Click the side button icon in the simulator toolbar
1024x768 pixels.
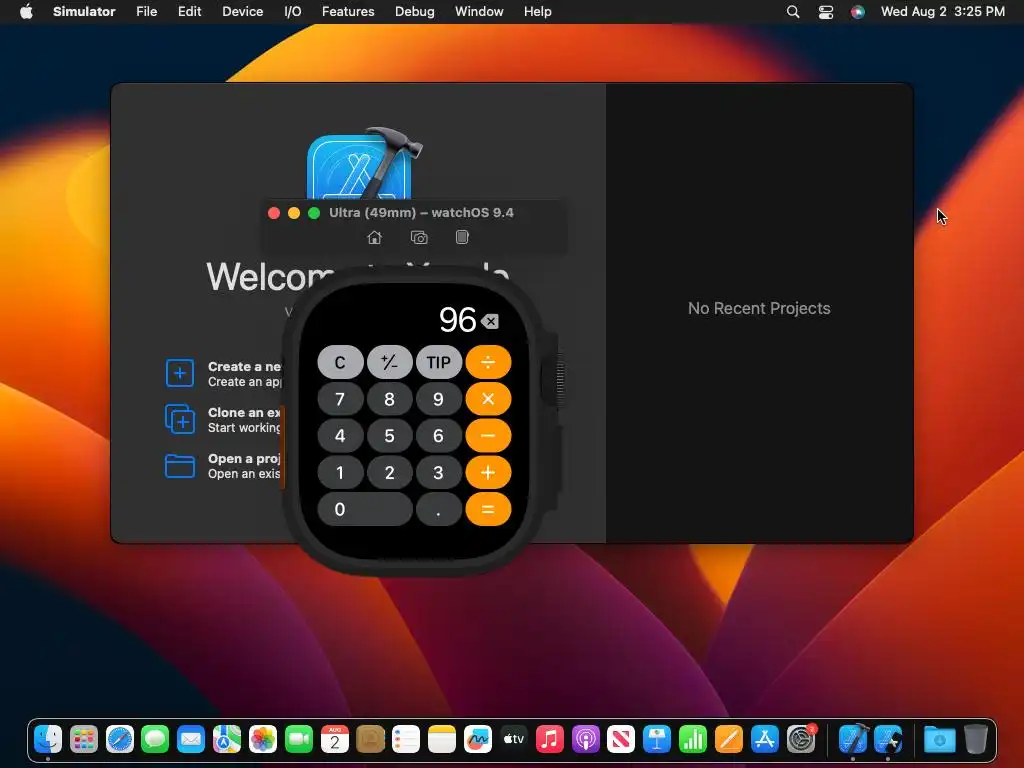tap(462, 237)
